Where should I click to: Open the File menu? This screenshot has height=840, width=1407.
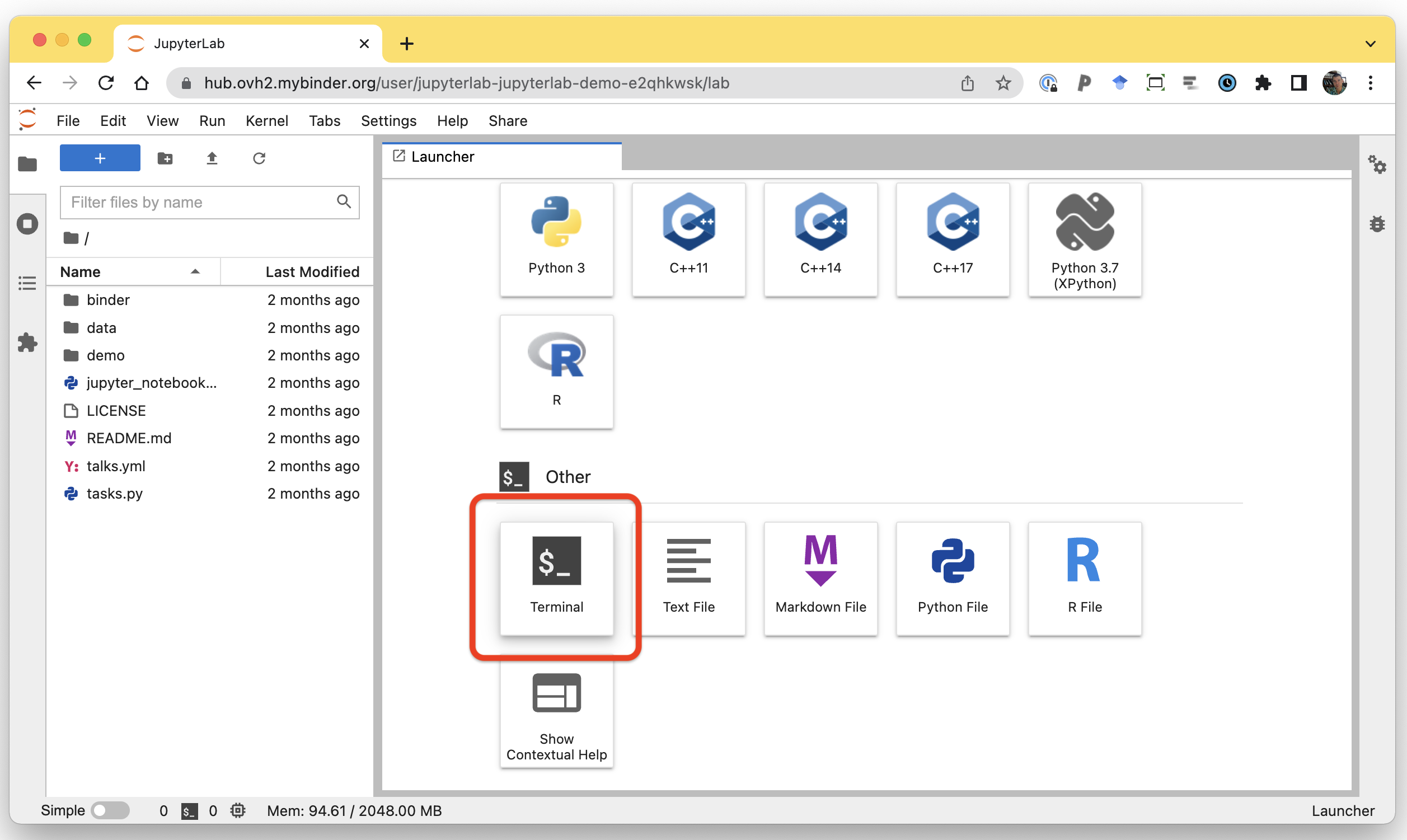coord(68,120)
